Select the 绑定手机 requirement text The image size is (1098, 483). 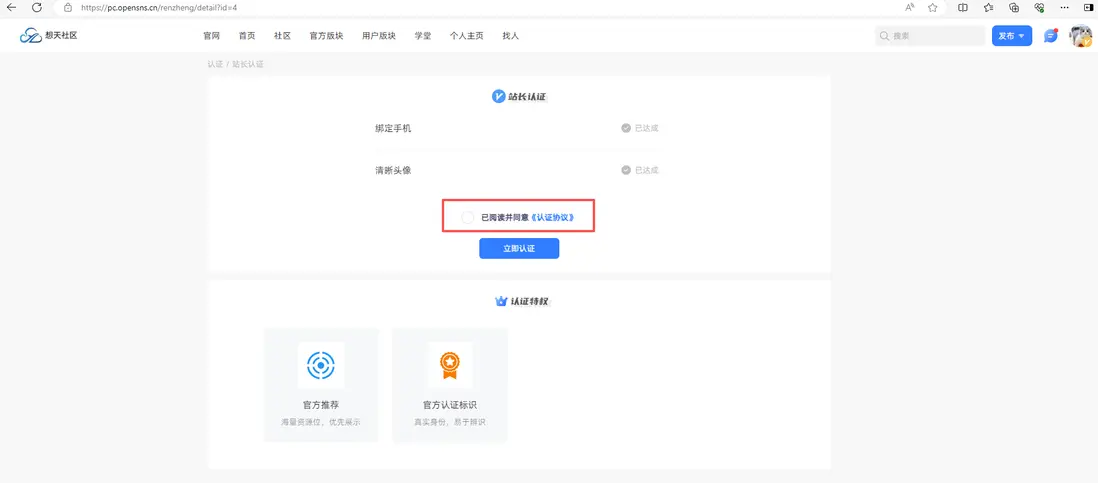[x=393, y=128]
